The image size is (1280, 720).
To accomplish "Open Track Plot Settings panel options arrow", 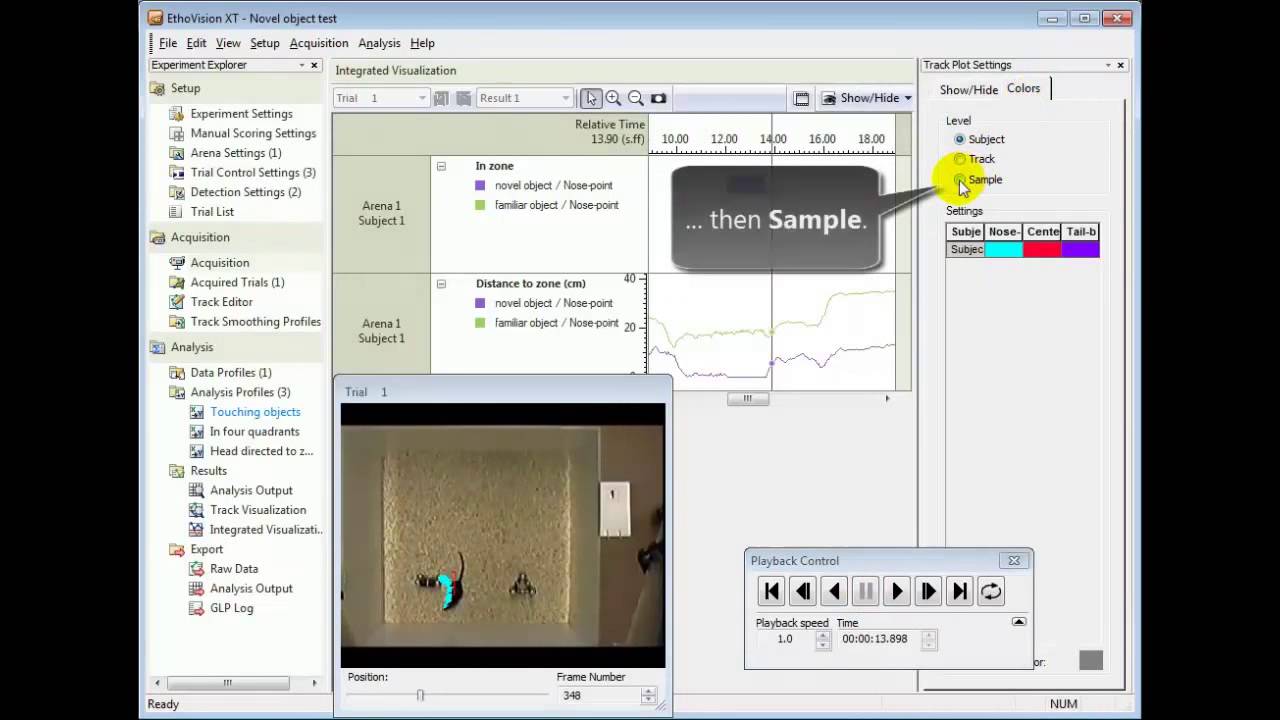I will (x=1108, y=65).
